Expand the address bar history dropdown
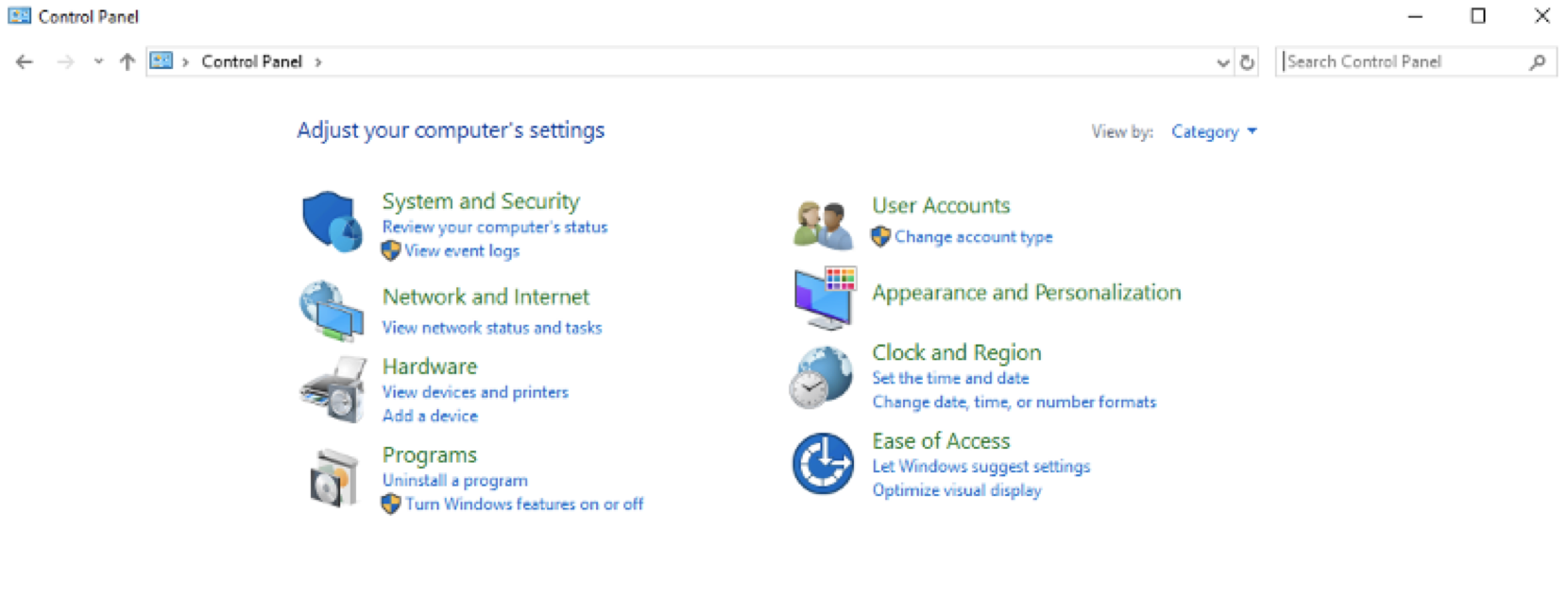Screen dimensions: 1568x599 [x=1223, y=62]
